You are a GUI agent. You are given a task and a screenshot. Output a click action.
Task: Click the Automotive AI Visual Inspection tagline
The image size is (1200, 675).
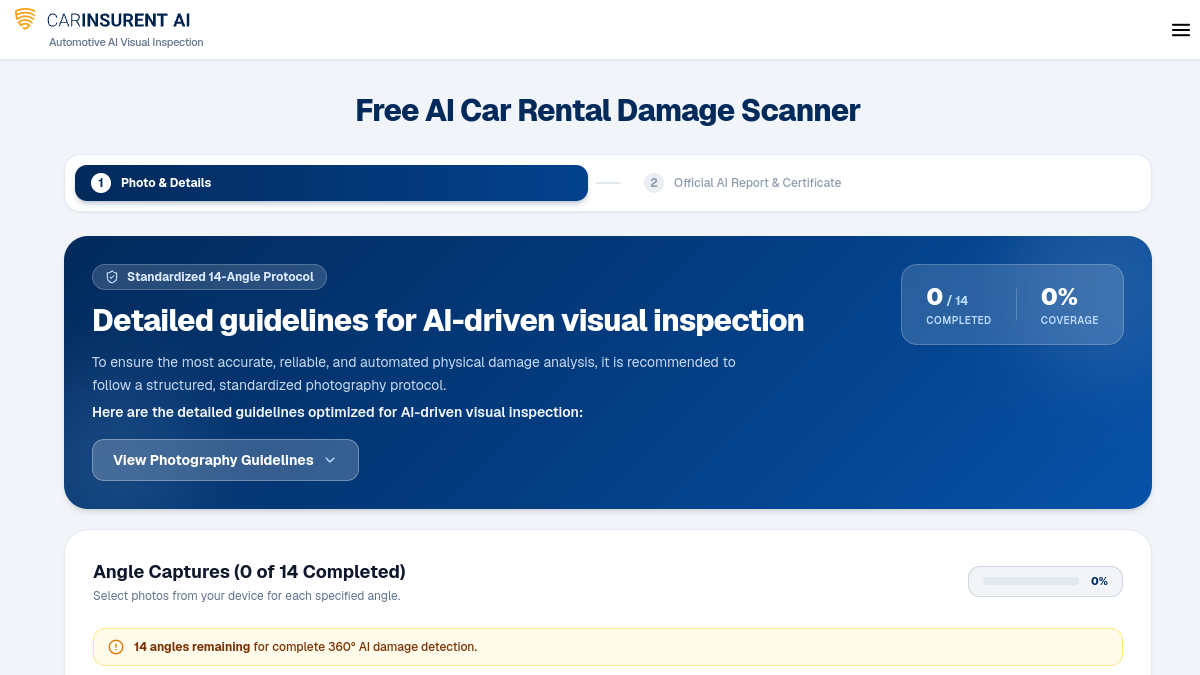(126, 43)
